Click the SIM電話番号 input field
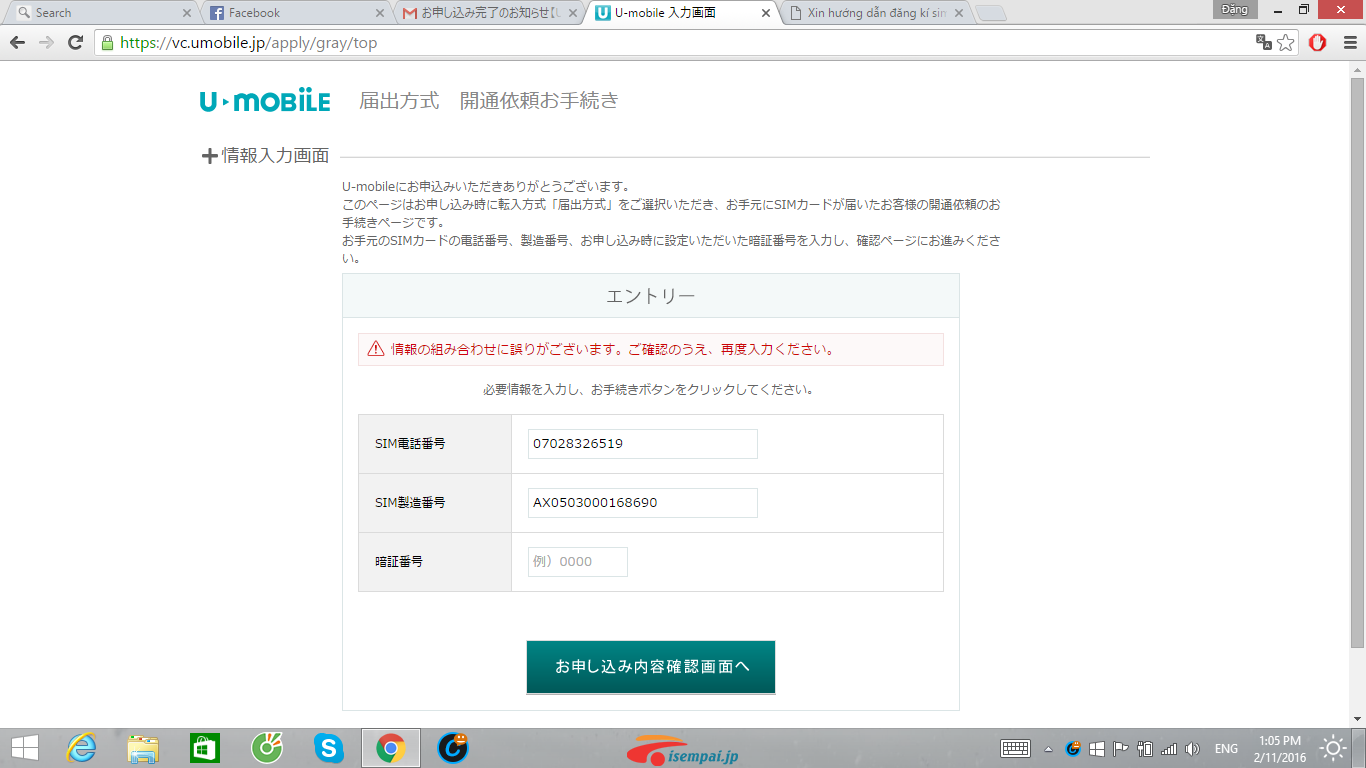 click(642, 444)
